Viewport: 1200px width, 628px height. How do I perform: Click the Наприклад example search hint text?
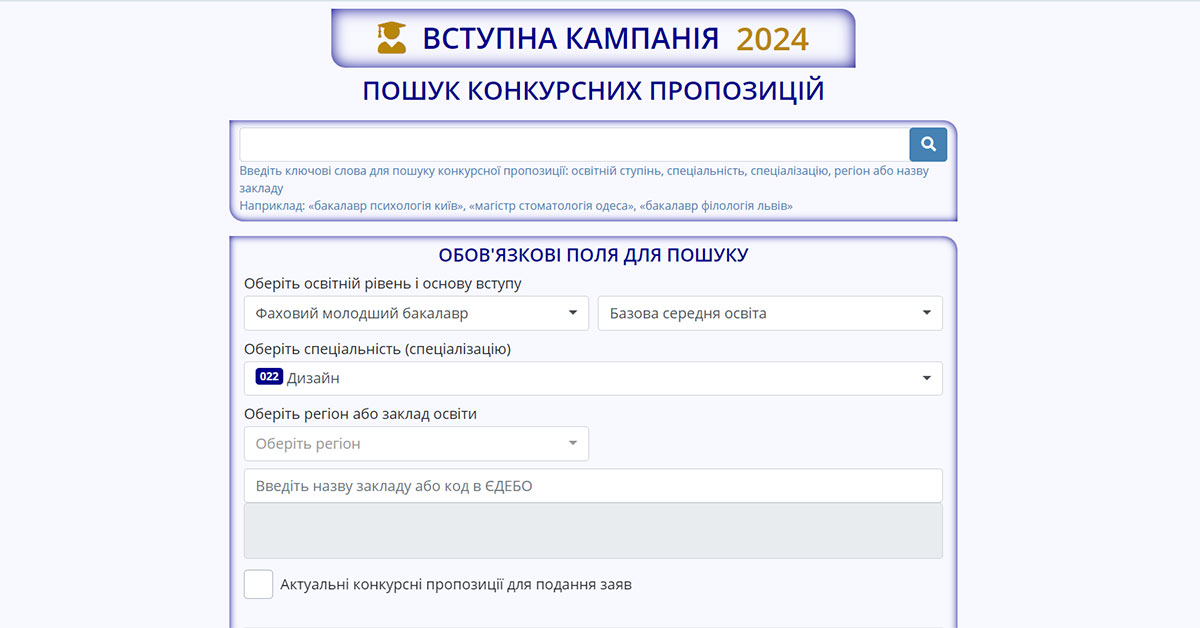pos(516,206)
